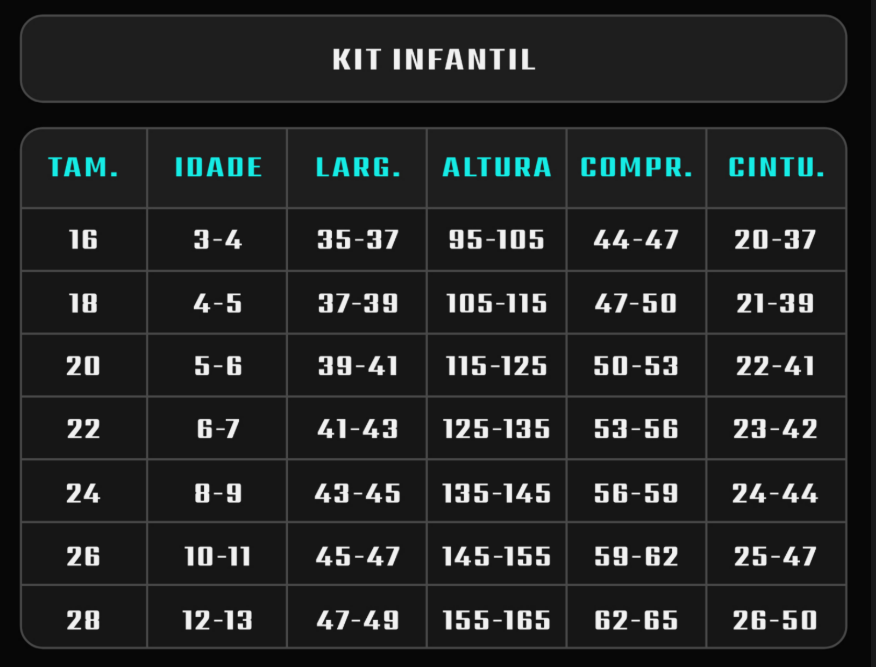Pick size 20 in the size column
876x667 pixels.
[84, 366]
